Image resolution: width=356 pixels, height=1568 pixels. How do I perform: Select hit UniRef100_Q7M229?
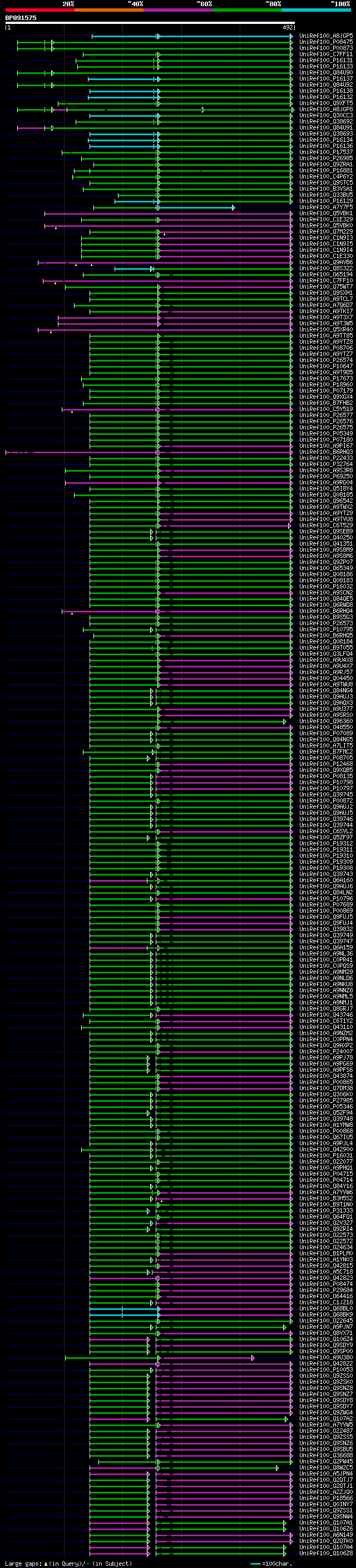[x=325, y=232]
